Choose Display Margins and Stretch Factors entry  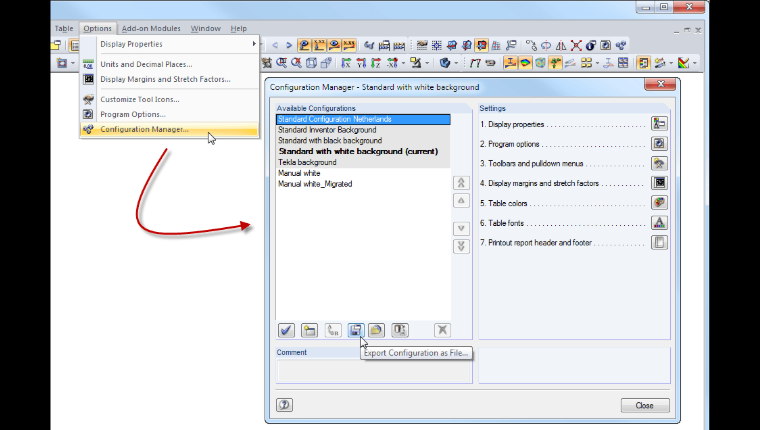169,79
